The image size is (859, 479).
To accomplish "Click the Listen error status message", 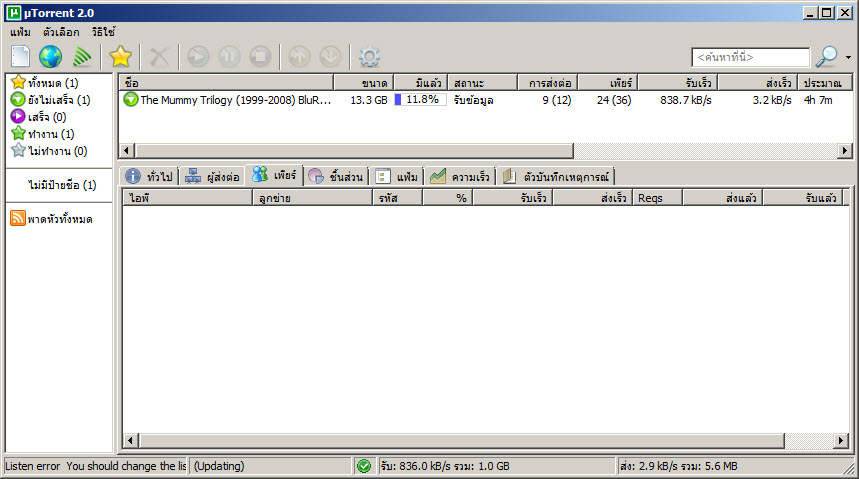I will 95,466.
